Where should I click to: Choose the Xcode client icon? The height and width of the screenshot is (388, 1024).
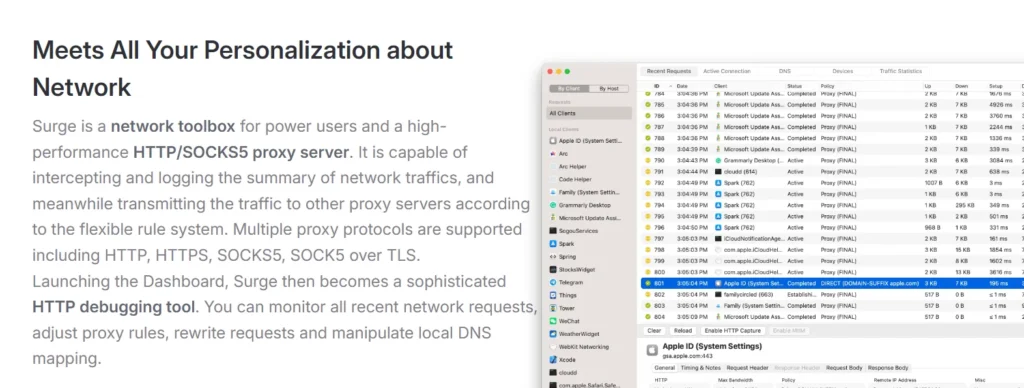553,360
